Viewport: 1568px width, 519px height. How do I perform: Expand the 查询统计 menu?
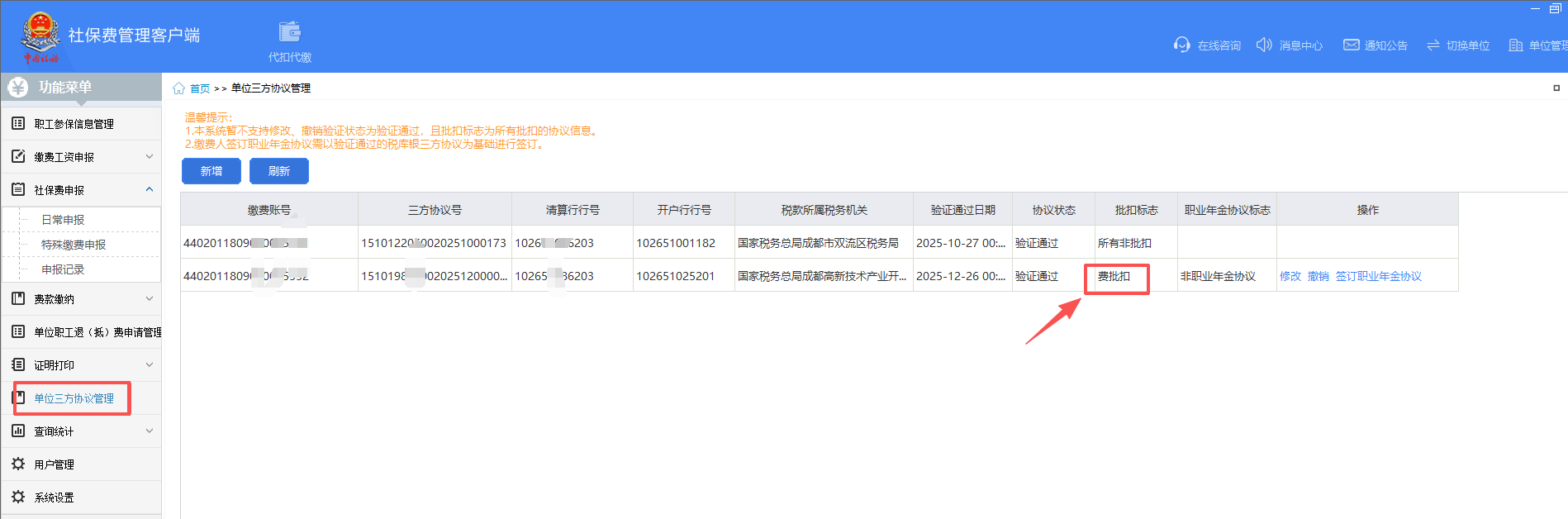[x=149, y=431]
